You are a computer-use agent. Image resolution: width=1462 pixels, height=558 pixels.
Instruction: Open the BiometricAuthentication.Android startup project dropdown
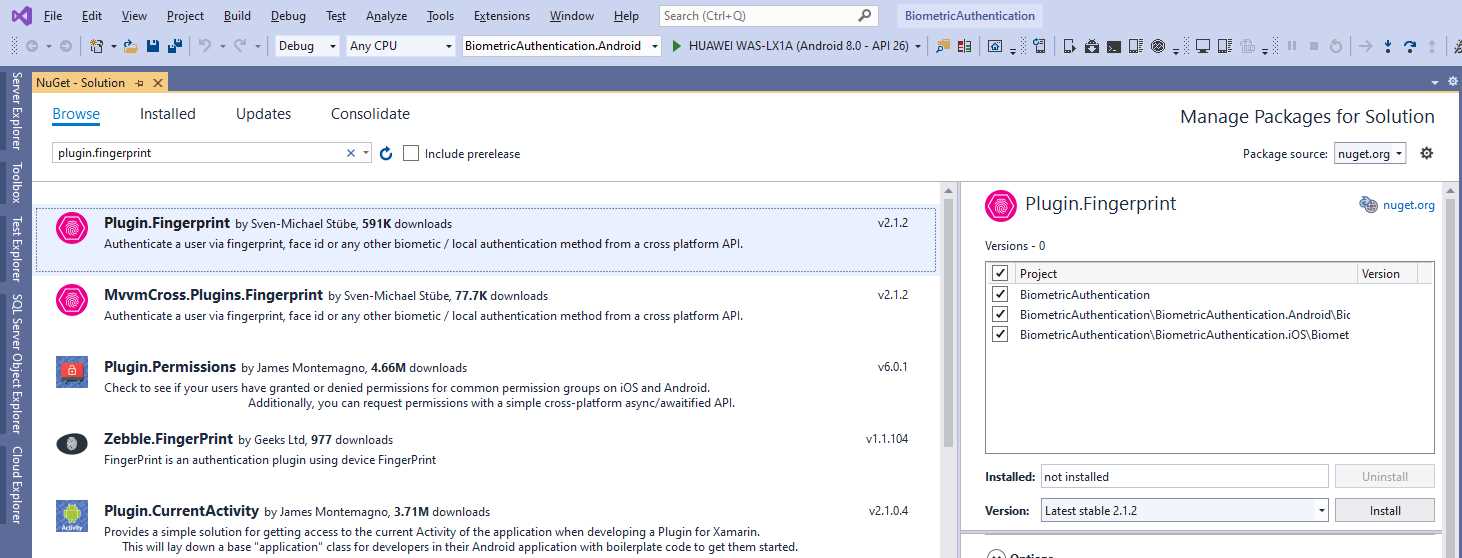click(x=562, y=46)
